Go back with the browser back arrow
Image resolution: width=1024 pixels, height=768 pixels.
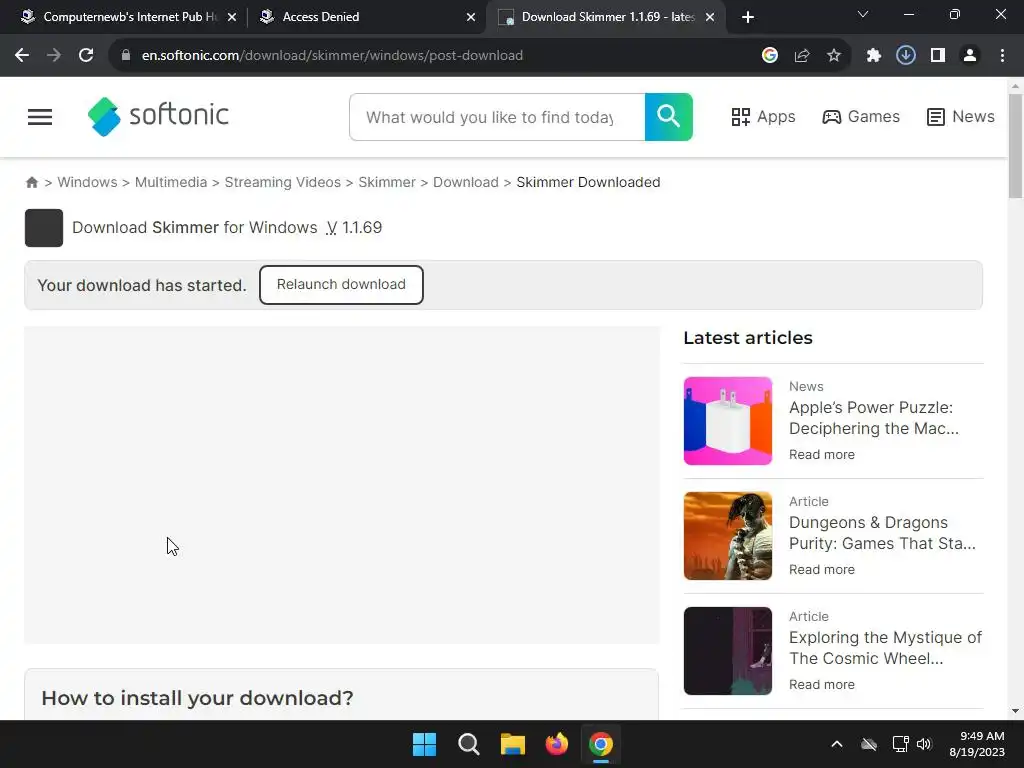[22, 56]
